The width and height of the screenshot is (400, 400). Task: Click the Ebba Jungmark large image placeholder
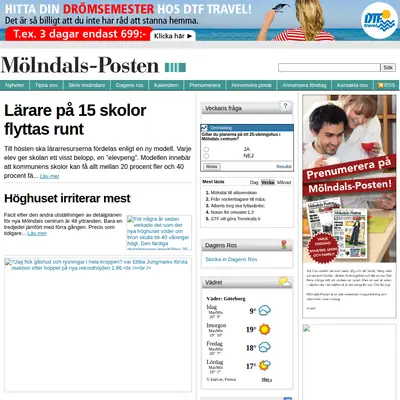click(x=98, y=325)
